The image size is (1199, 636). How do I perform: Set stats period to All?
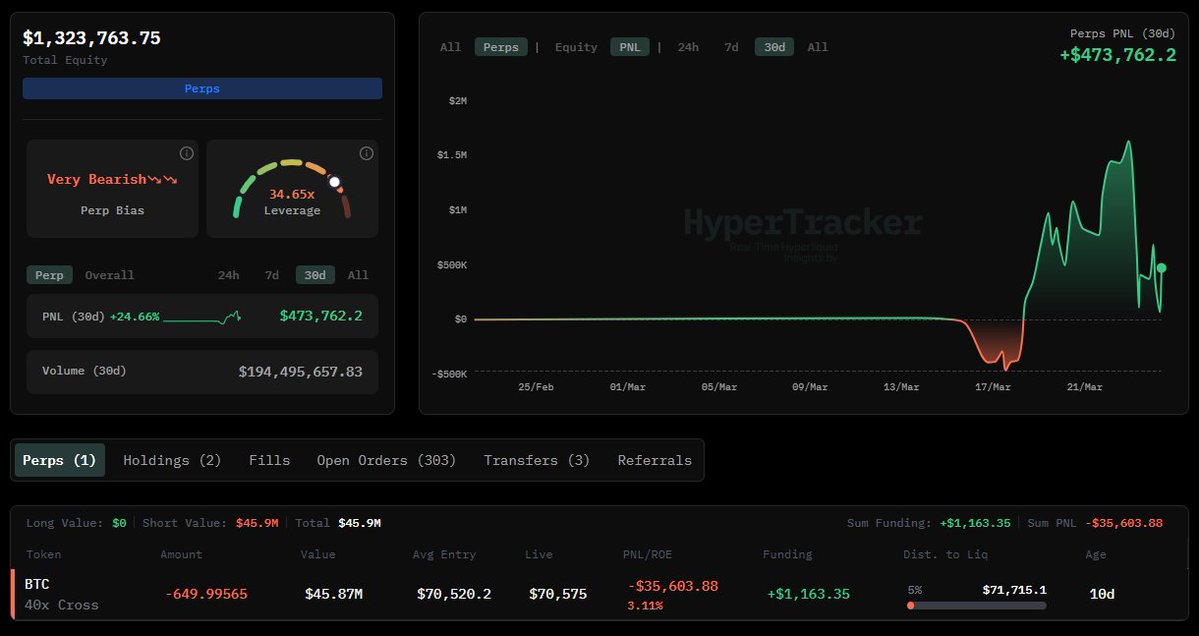coord(358,275)
